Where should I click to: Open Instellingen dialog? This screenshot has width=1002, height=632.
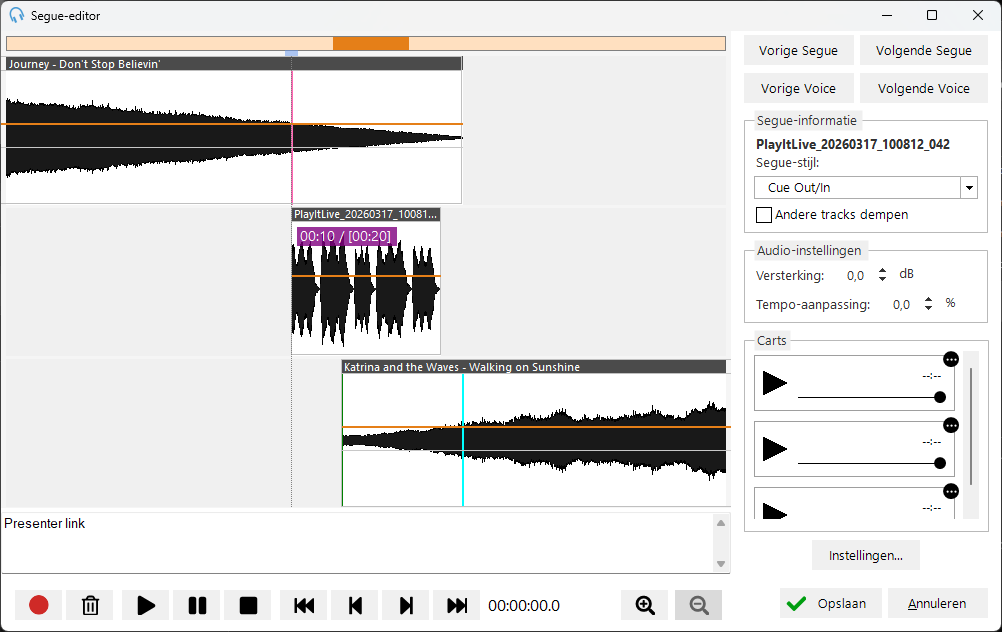coord(866,555)
